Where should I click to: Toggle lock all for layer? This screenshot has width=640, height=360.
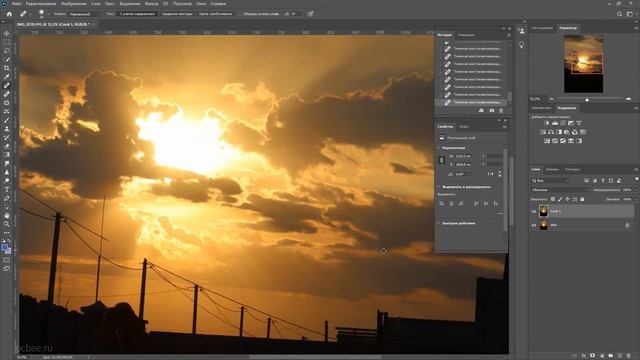click(582, 199)
